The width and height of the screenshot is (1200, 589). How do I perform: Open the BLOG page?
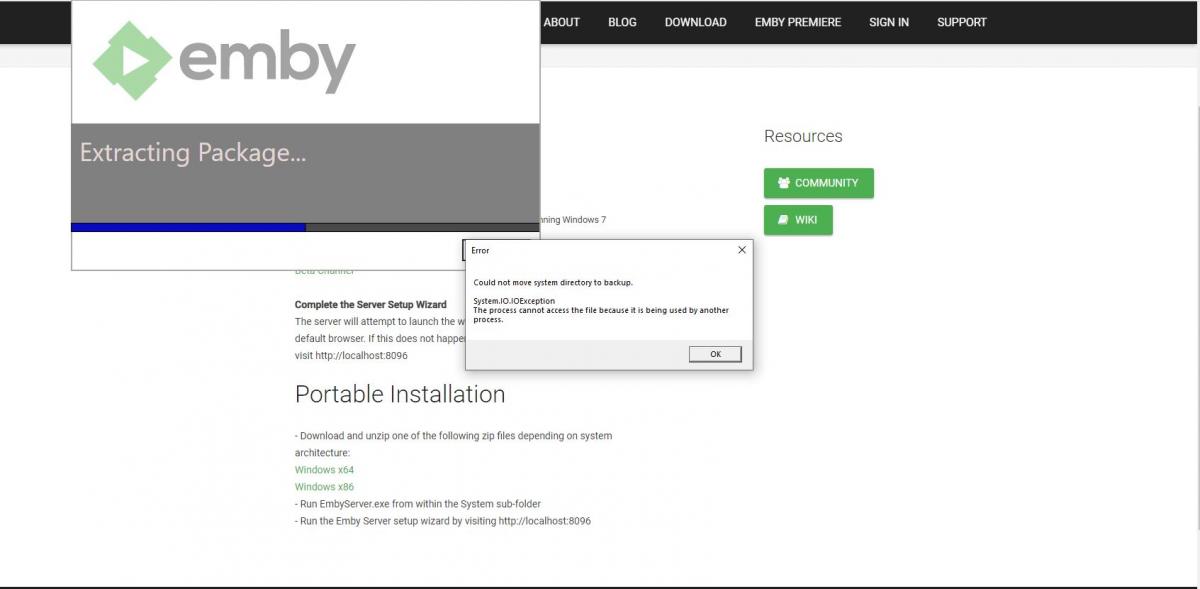click(x=622, y=22)
